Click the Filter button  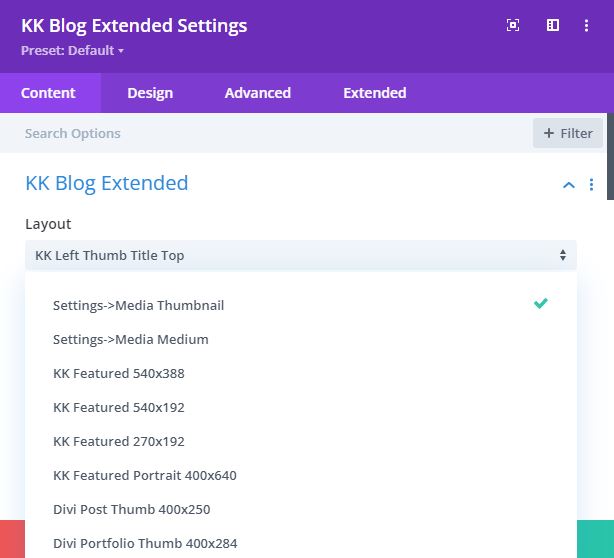click(x=568, y=134)
